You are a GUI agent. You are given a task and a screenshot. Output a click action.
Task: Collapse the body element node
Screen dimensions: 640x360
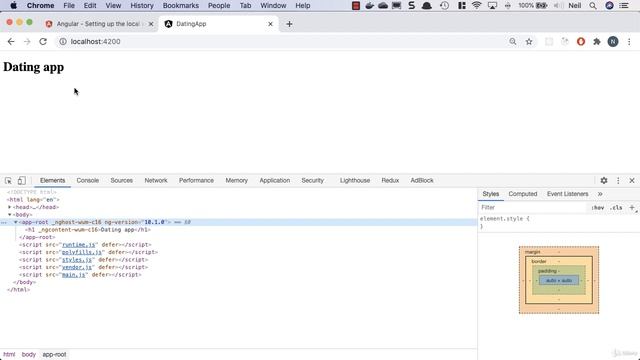pos(10,215)
